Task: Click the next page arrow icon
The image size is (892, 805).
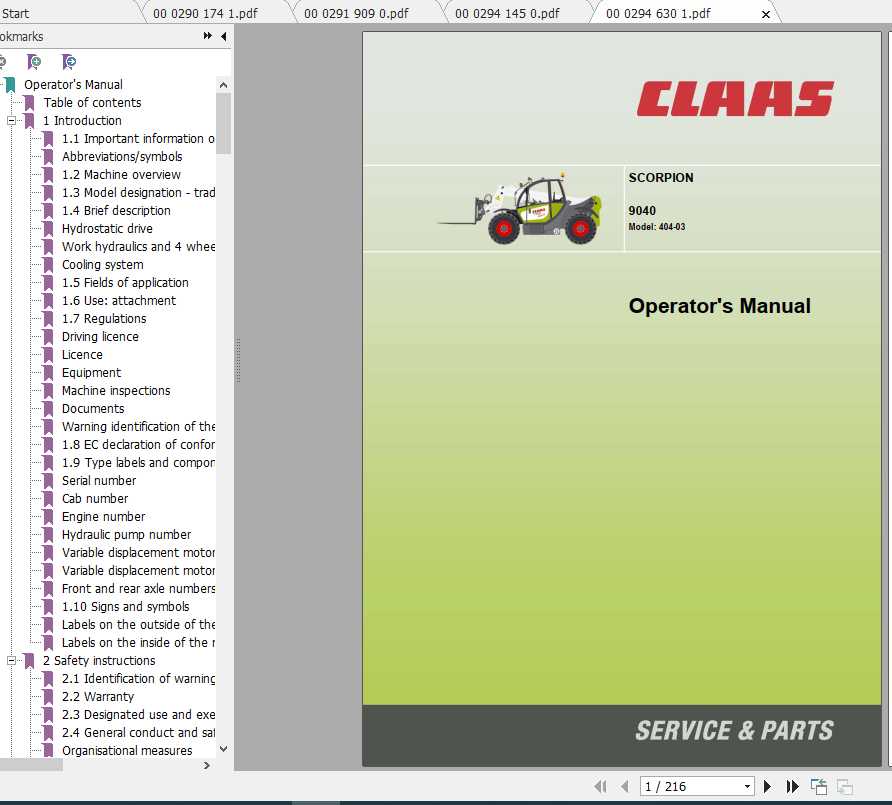Action: pyautogui.click(x=767, y=786)
